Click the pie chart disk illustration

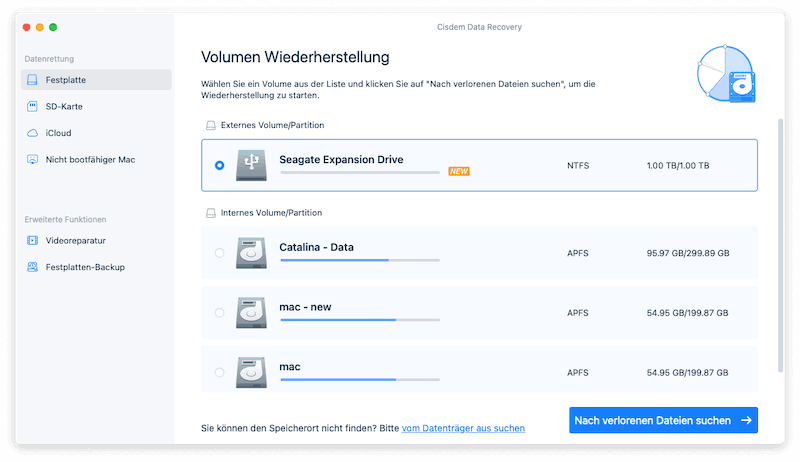726,73
